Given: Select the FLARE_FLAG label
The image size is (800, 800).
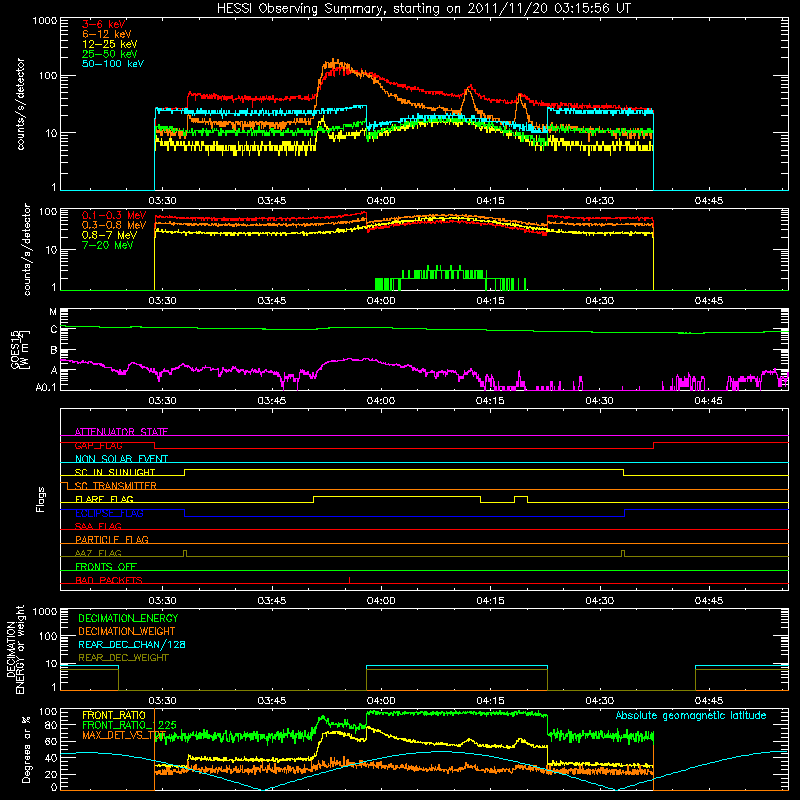Looking at the screenshot, I should (104, 499).
